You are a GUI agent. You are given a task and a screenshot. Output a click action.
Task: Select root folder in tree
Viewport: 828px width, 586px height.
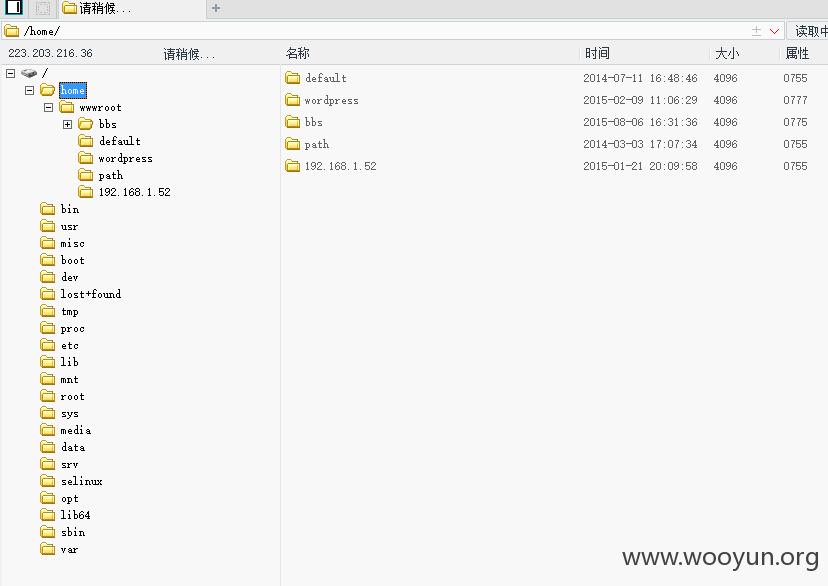tap(72, 396)
